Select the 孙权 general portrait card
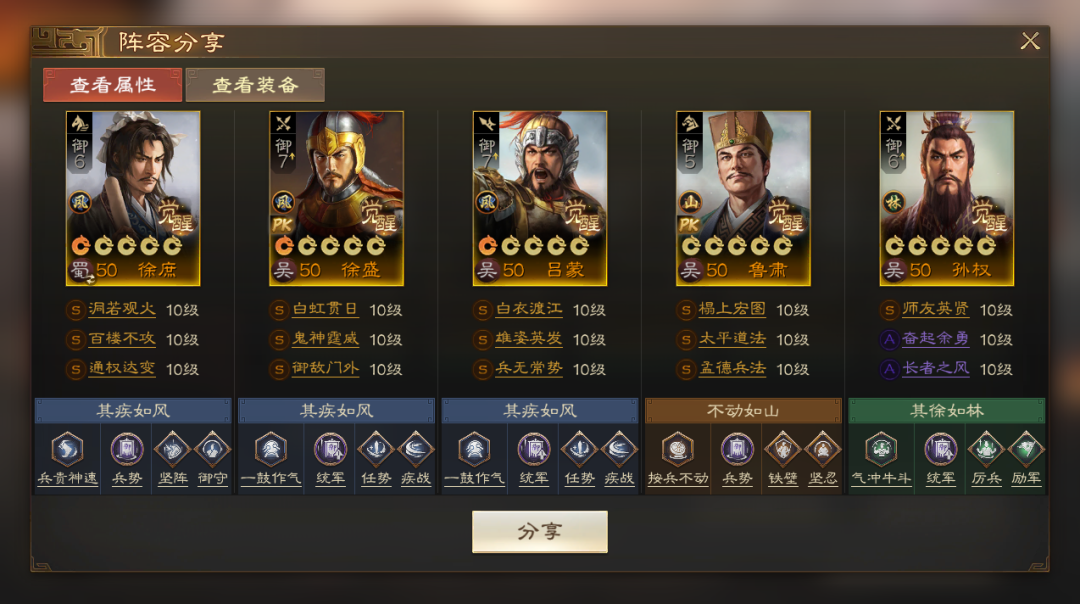1080x604 pixels. [x=946, y=198]
